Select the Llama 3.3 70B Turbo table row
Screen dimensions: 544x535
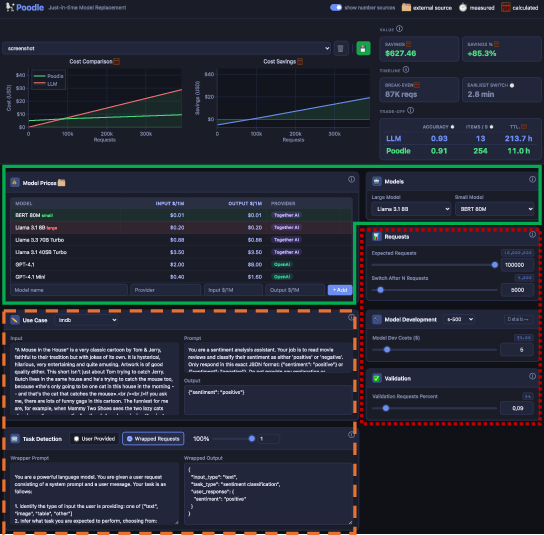coord(181,240)
